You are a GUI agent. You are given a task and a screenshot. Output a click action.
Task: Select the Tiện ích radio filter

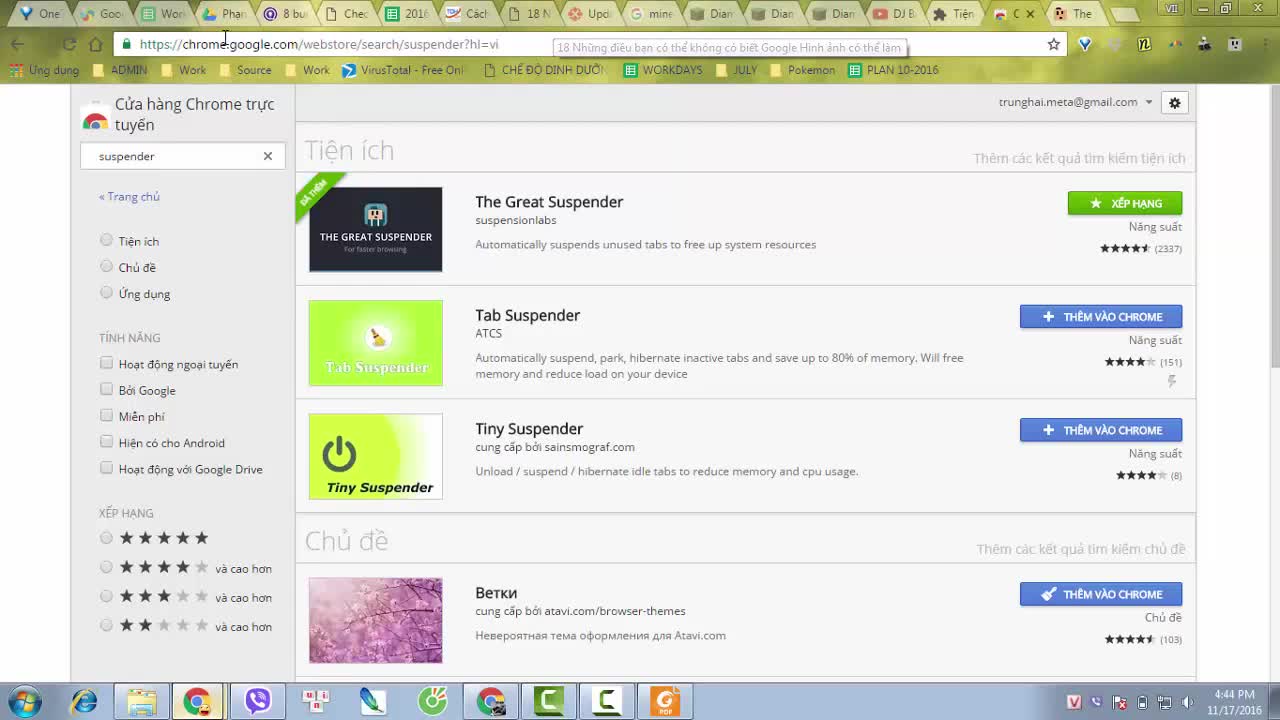pos(106,240)
